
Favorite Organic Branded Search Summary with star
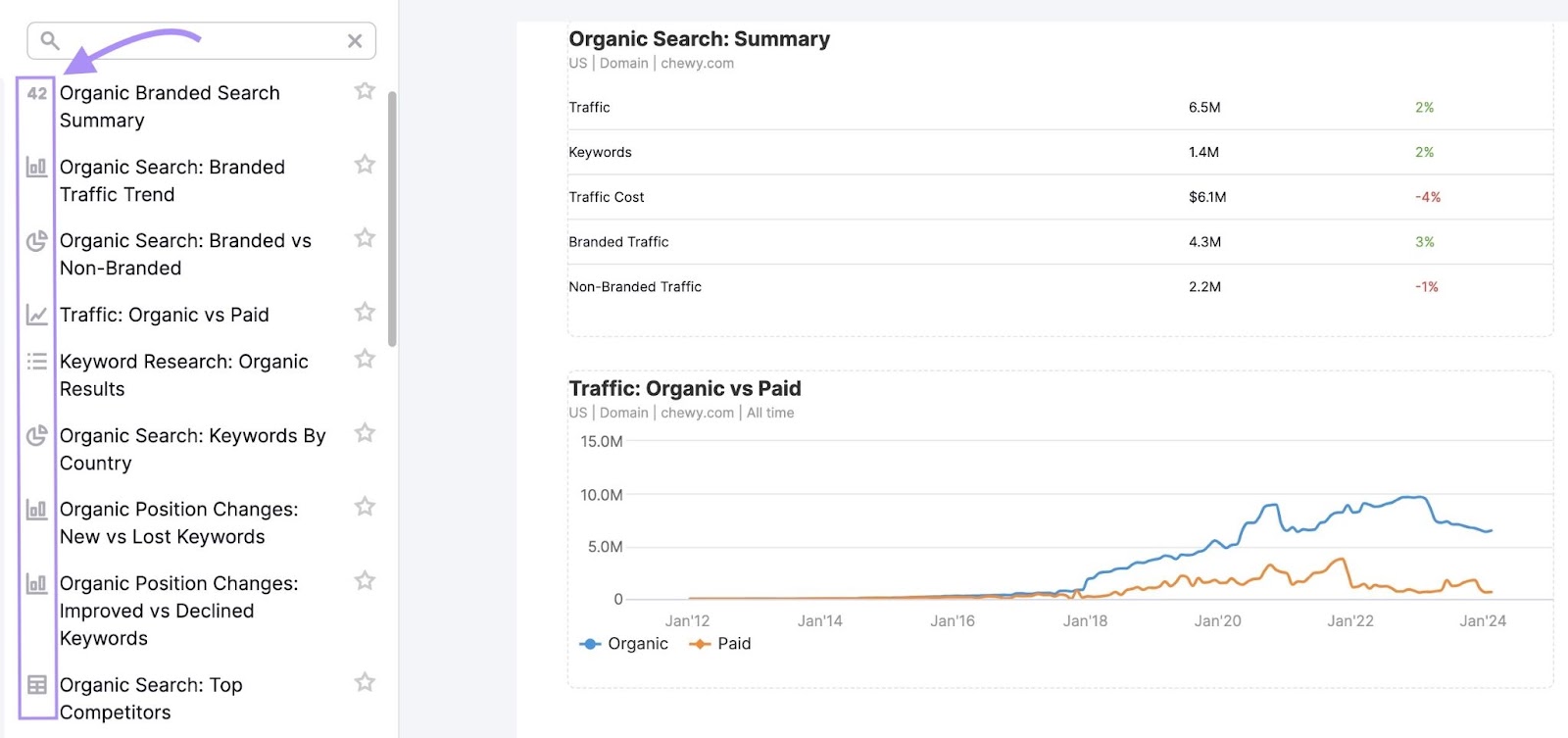[x=365, y=91]
